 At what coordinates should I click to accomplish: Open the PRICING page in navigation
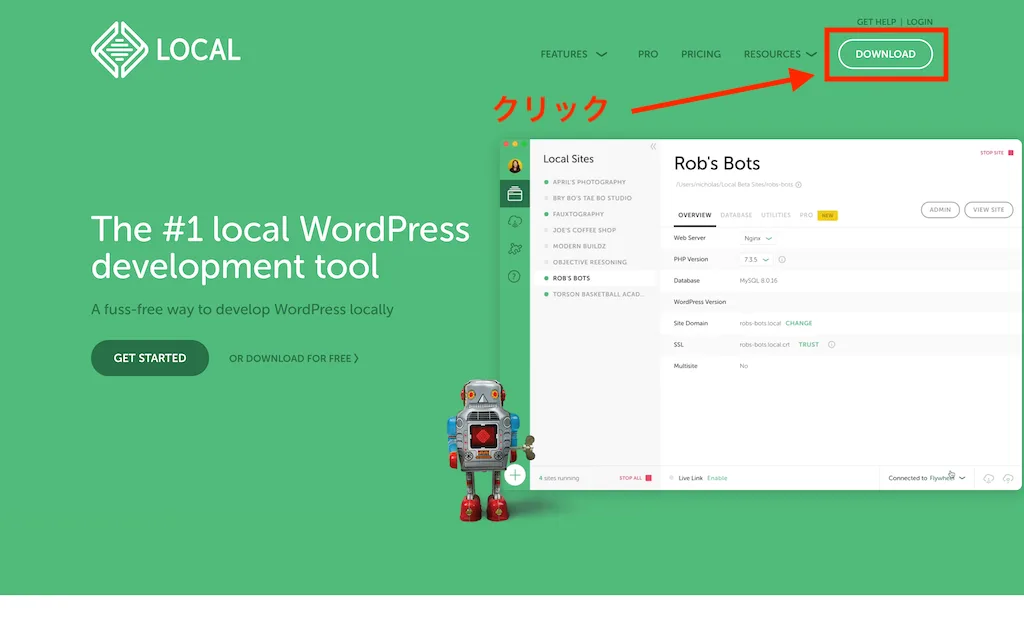[701, 54]
